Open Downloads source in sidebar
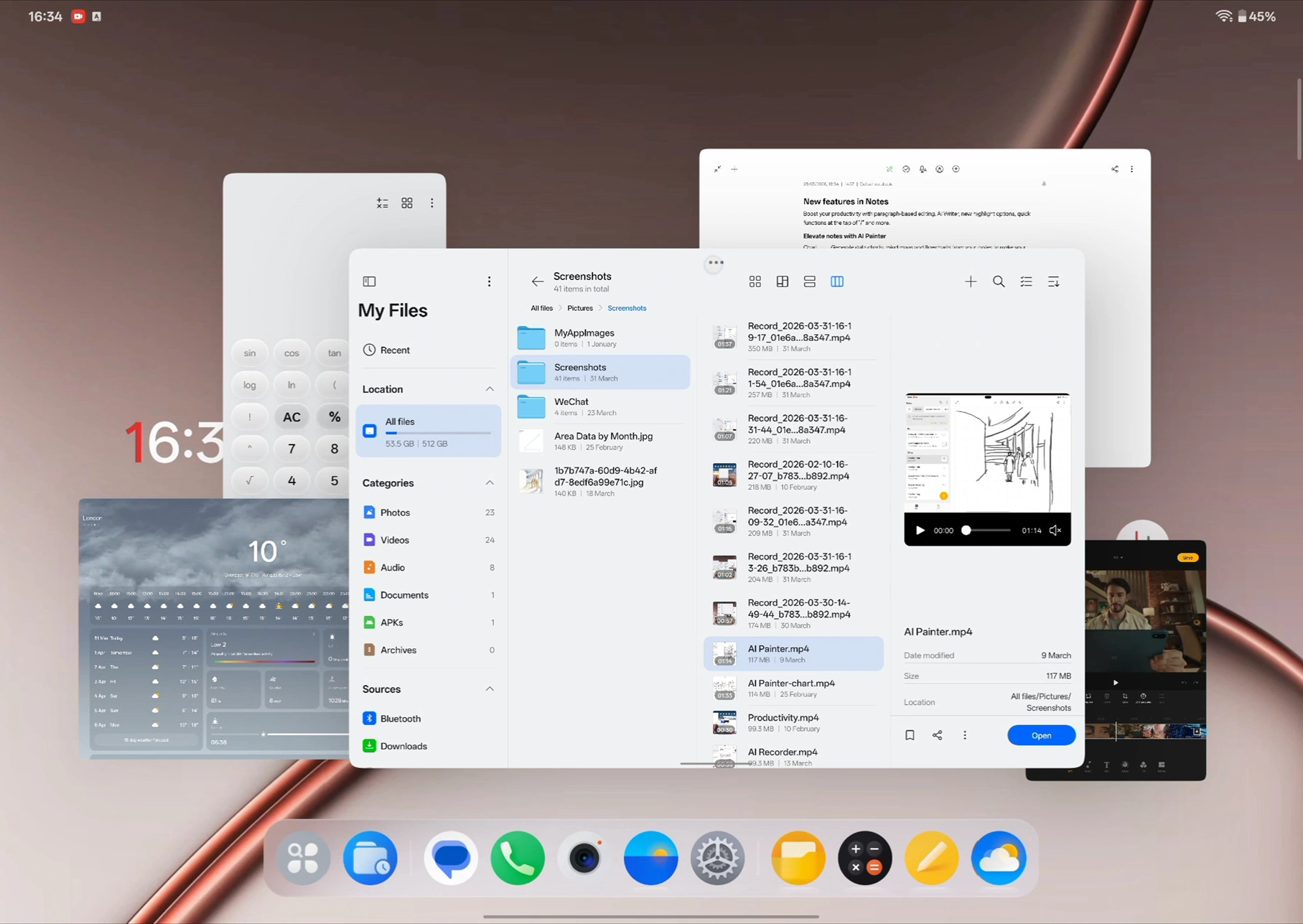Viewport: 1303px width, 924px height. tap(428, 746)
